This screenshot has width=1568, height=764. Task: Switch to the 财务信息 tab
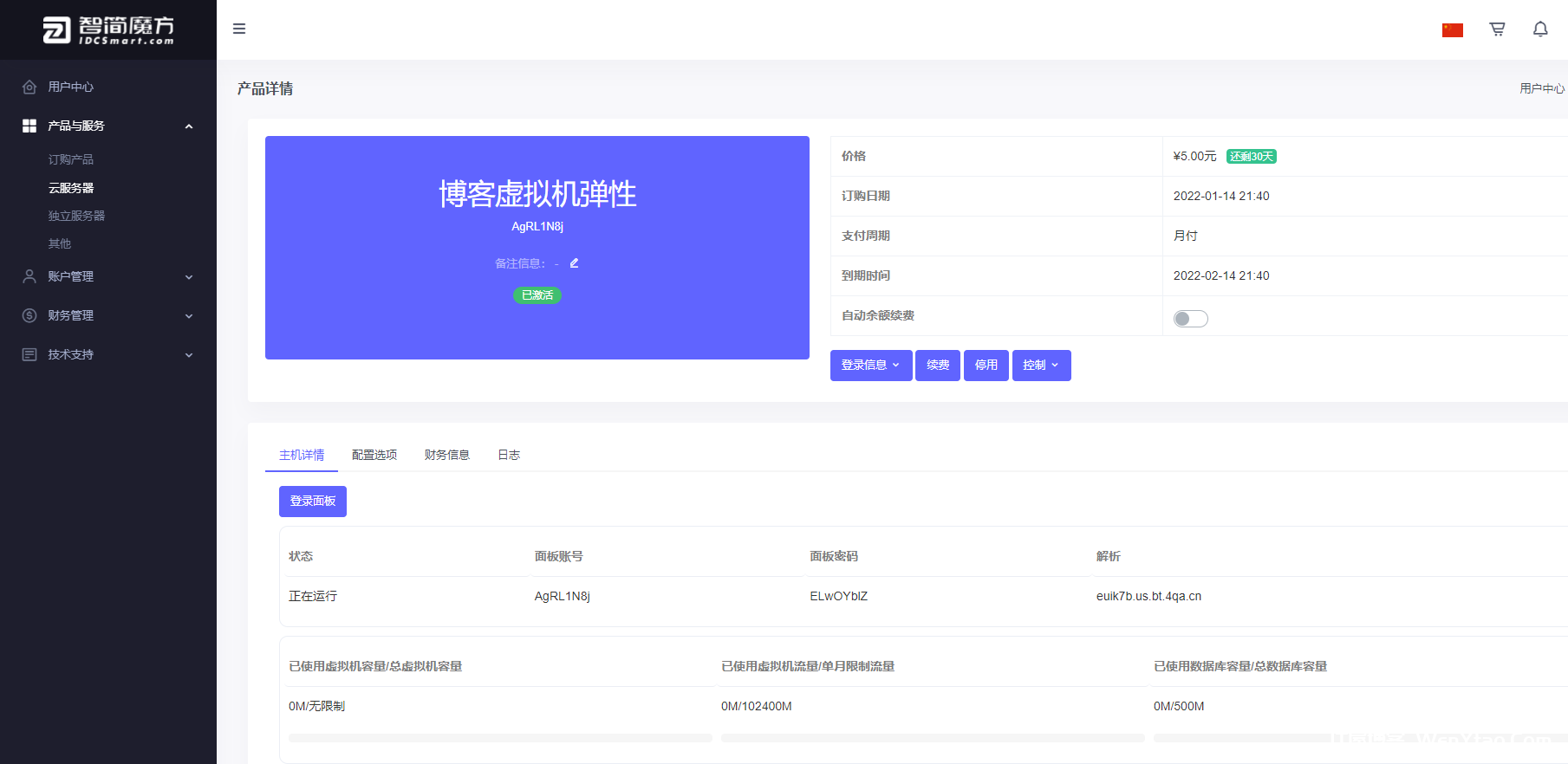click(447, 455)
